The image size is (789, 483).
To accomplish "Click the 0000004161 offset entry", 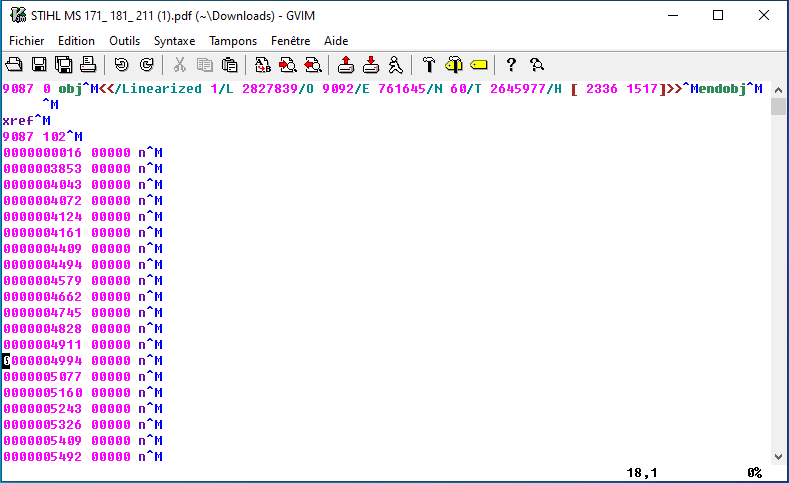I will [x=42, y=233].
